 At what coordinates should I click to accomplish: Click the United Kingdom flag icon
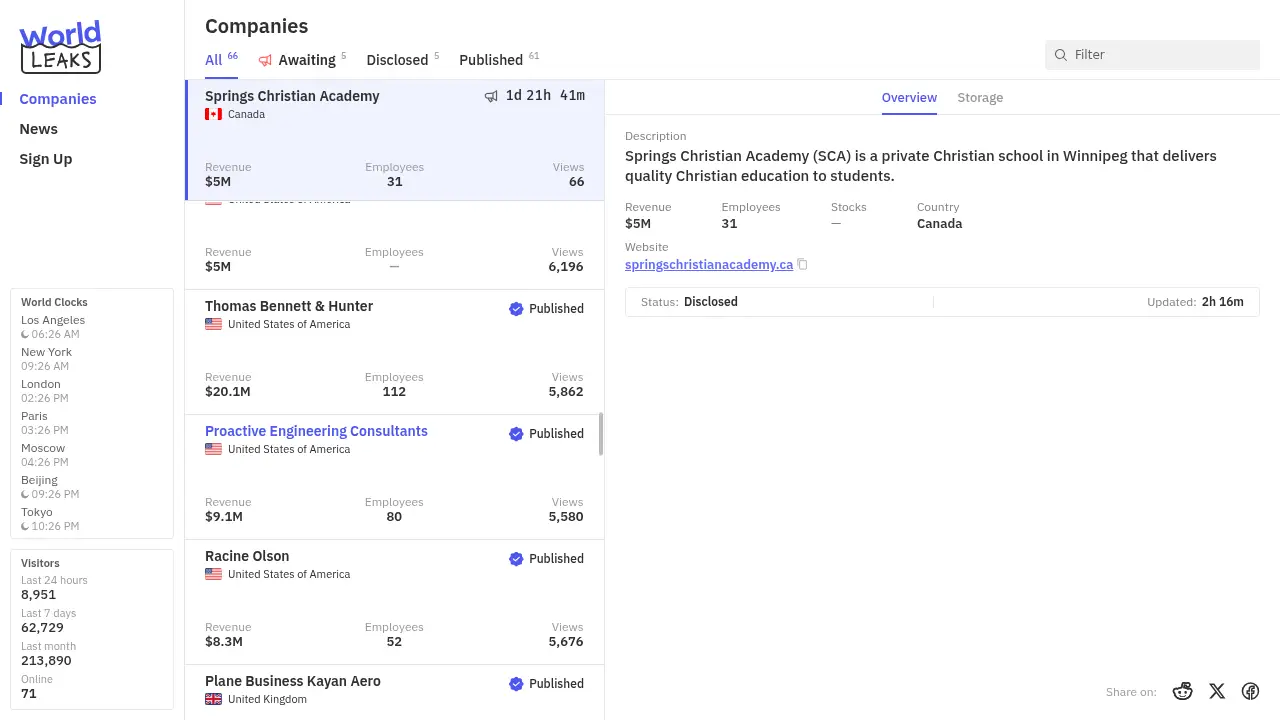click(x=213, y=699)
